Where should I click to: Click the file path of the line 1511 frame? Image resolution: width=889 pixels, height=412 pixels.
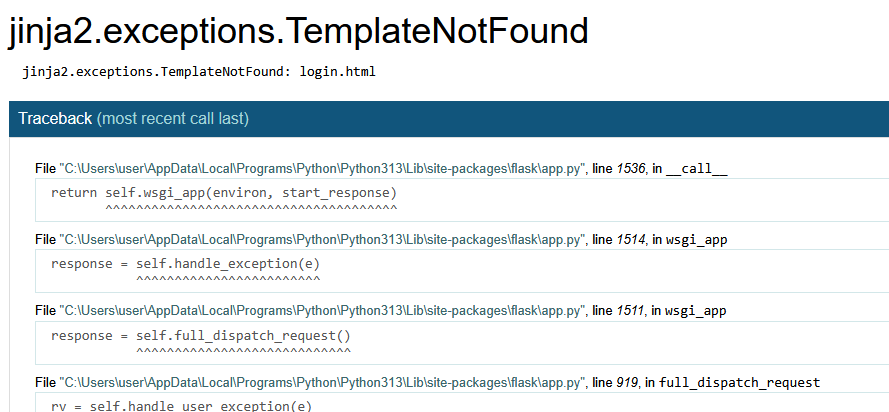pyautogui.click(x=322, y=311)
